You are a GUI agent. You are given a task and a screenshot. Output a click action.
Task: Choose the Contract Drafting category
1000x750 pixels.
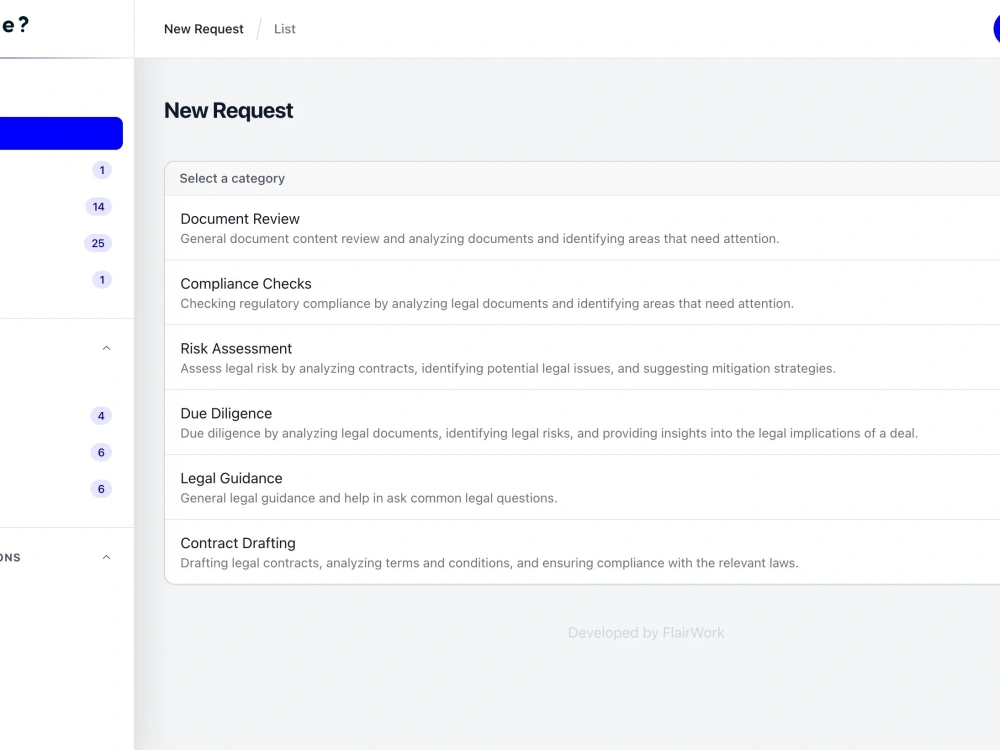[582, 552]
